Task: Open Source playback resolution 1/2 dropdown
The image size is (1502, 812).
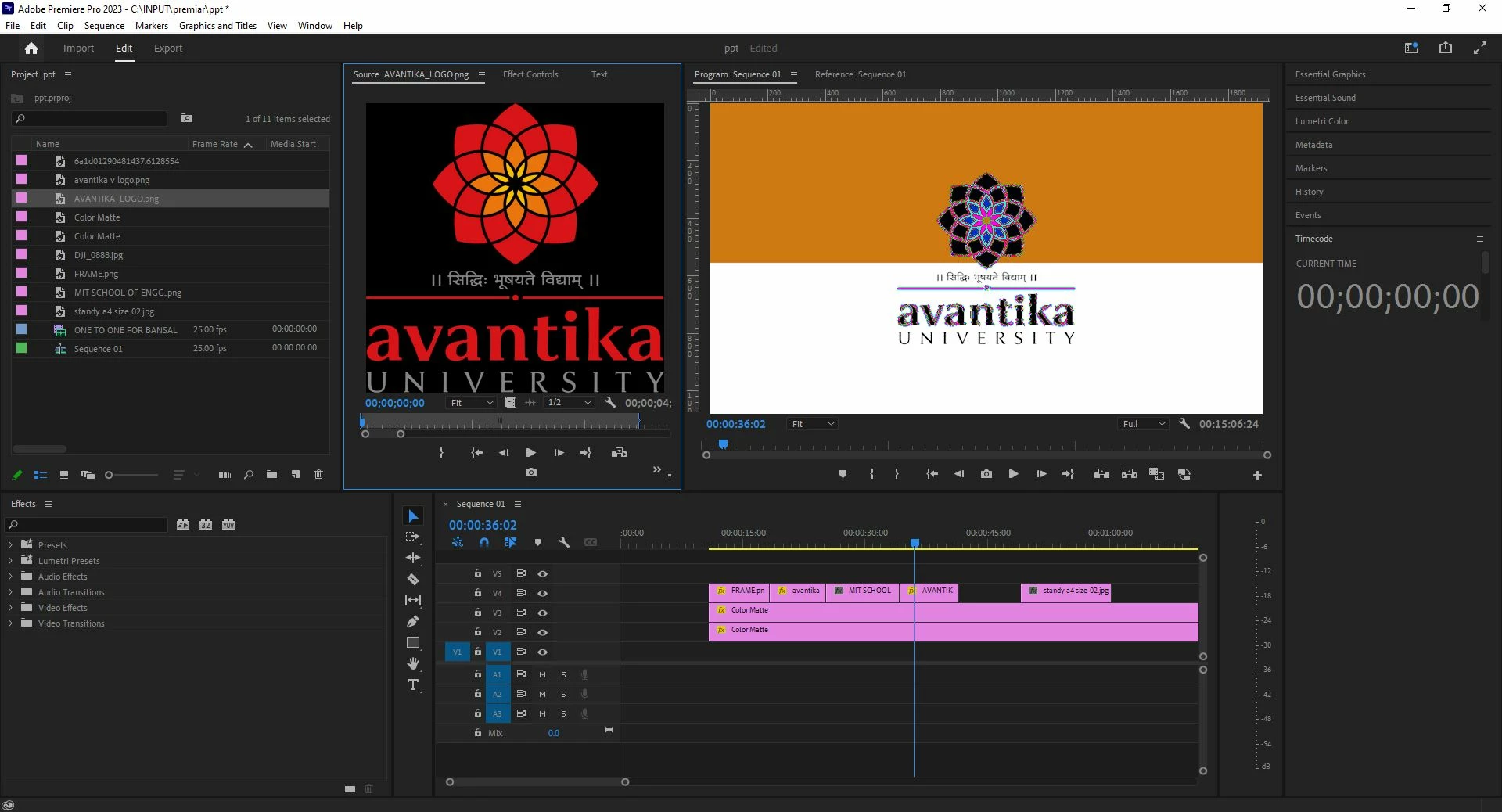Action: point(570,403)
